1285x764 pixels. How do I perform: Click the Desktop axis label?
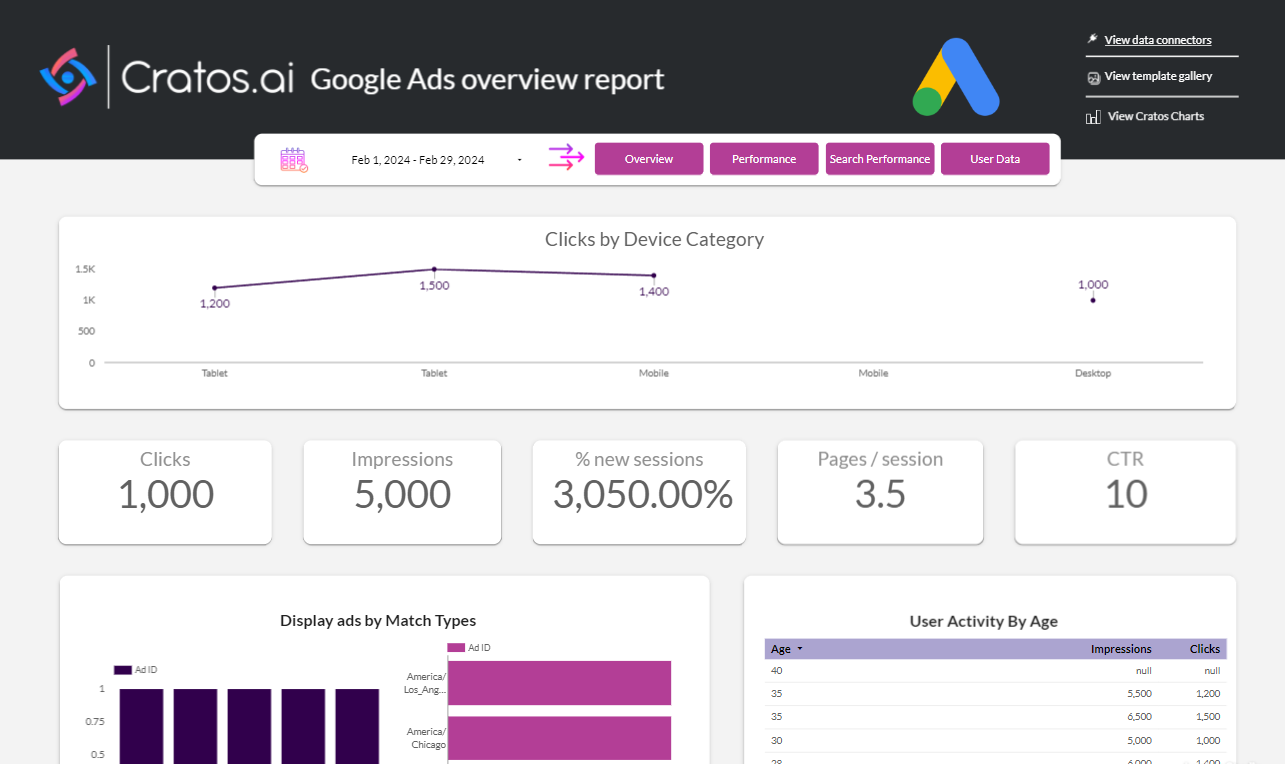click(x=1093, y=373)
